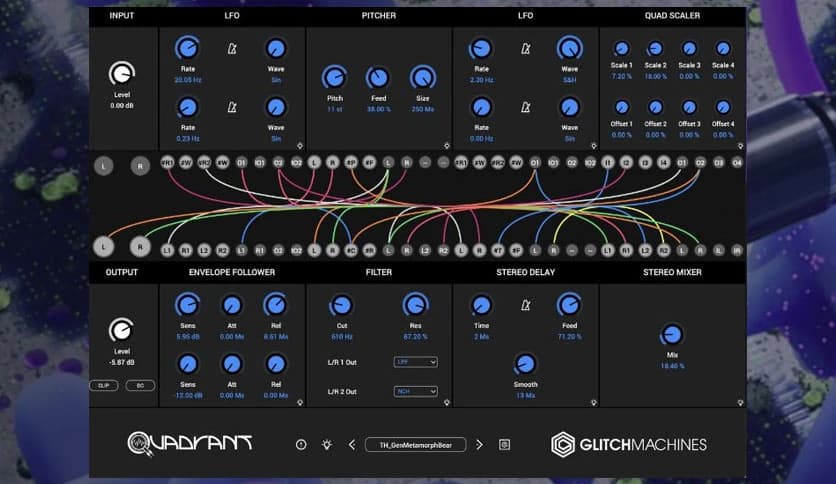Viewport: 836px width, 484px height.
Task: Click randomize bulb icon in Stereo Mixer module
Action: click(740, 402)
